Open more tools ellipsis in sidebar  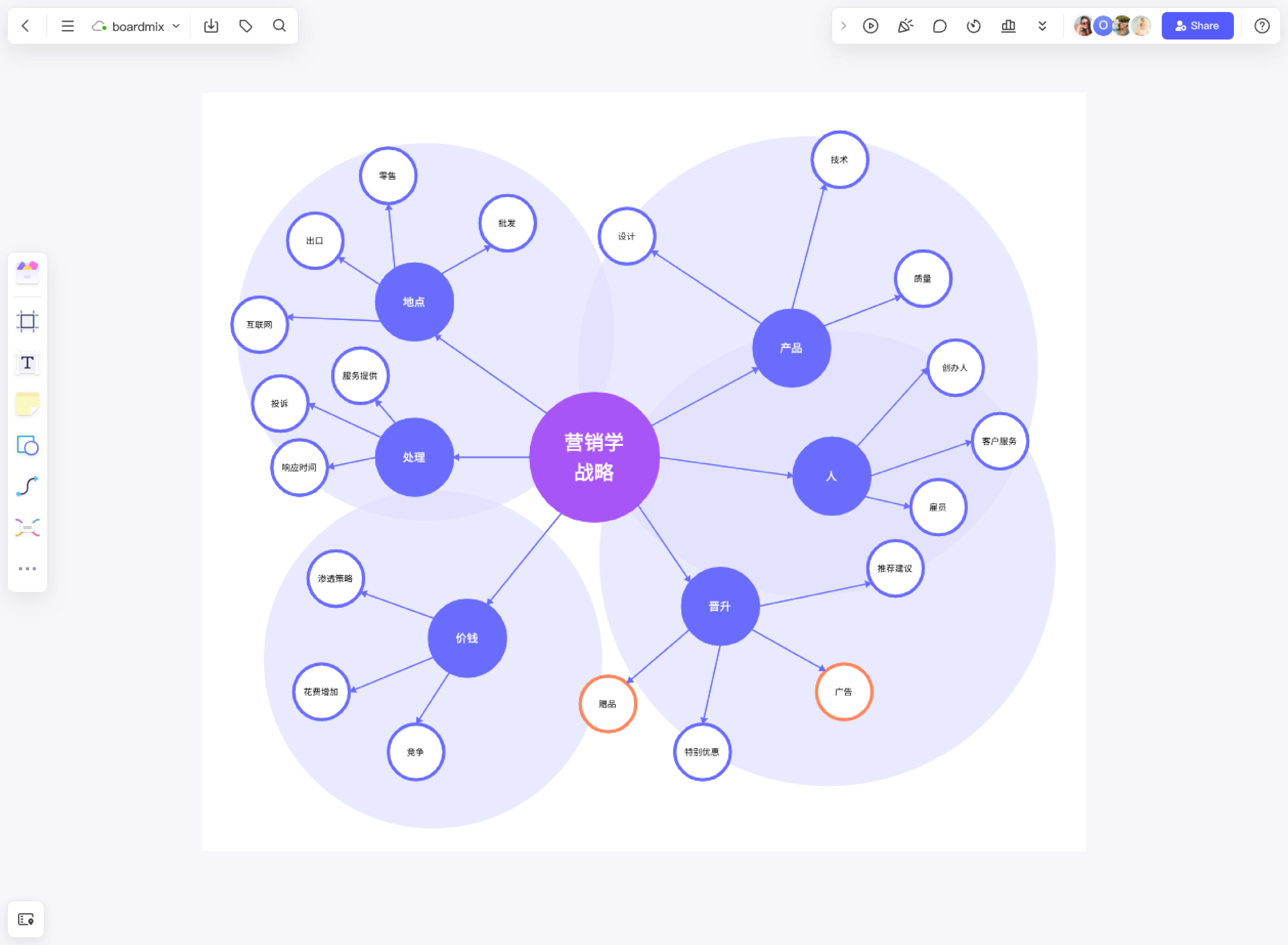click(27, 569)
